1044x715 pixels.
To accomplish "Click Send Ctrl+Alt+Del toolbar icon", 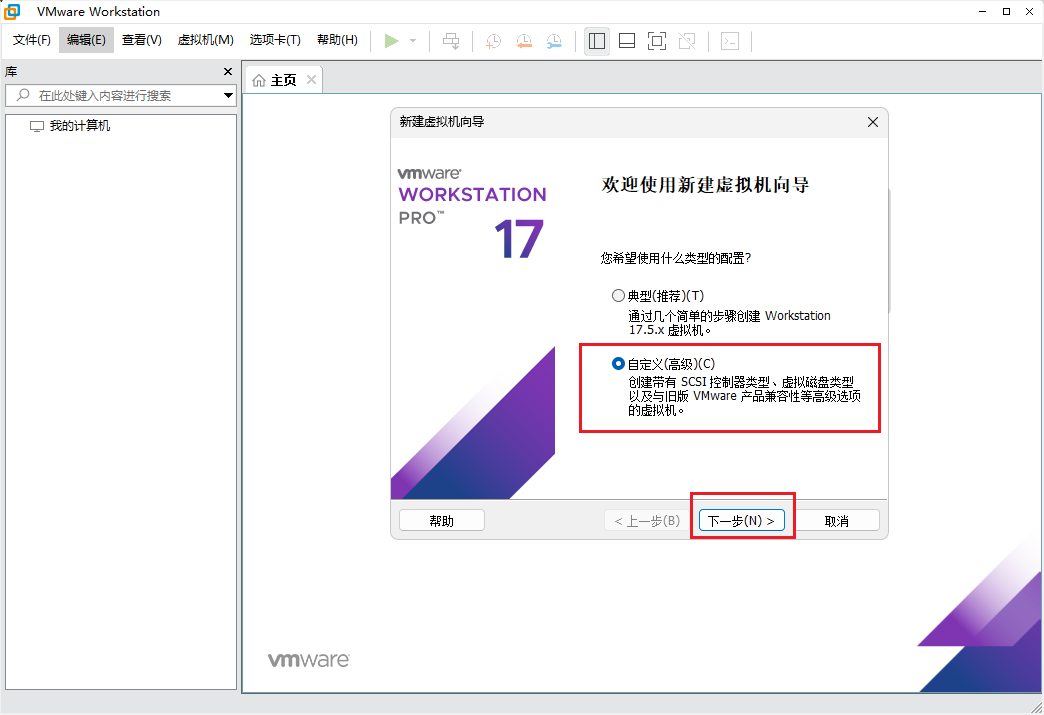I will (x=451, y=41).
